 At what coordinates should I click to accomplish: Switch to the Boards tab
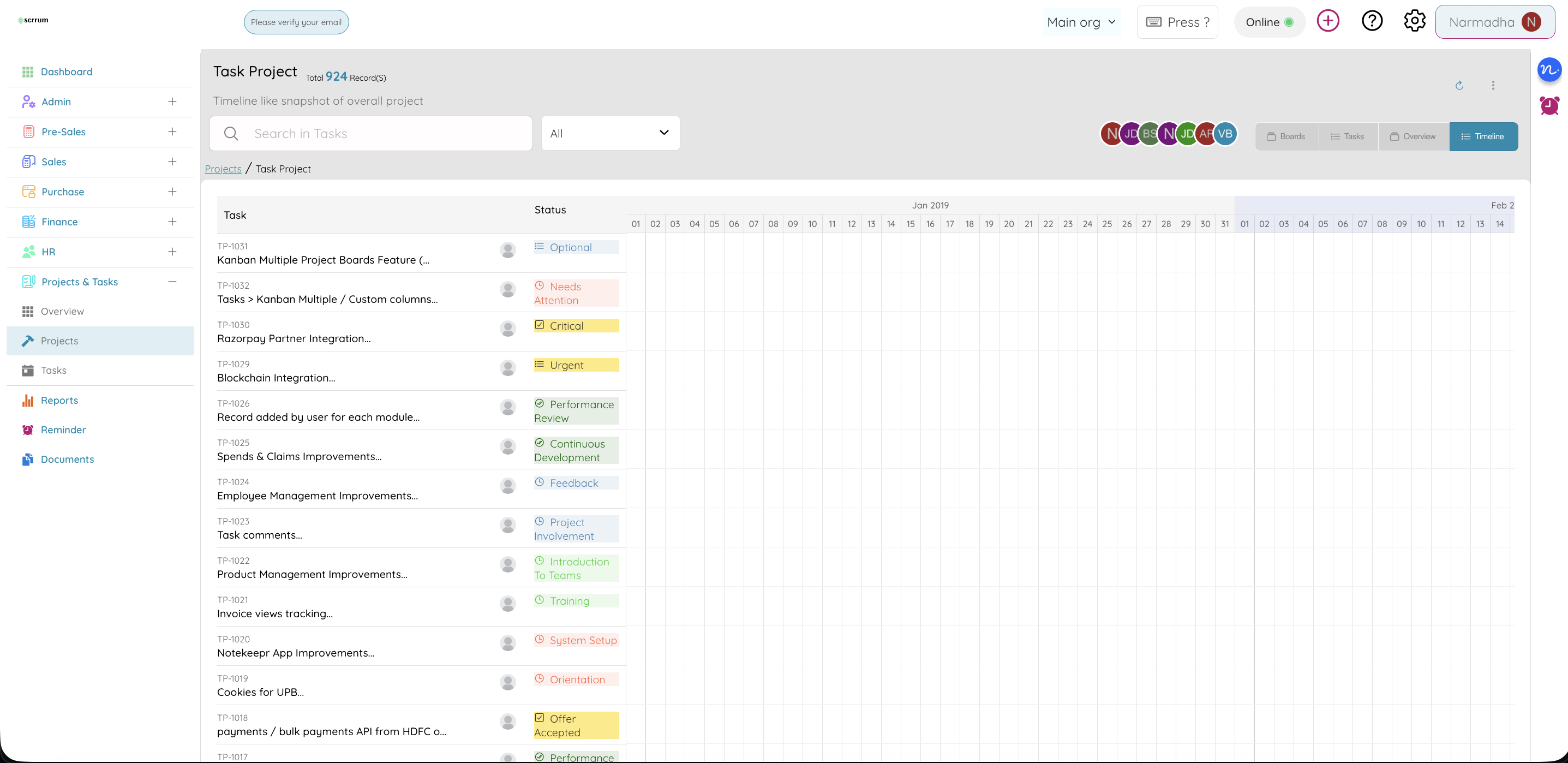(x=1286, y=136)
